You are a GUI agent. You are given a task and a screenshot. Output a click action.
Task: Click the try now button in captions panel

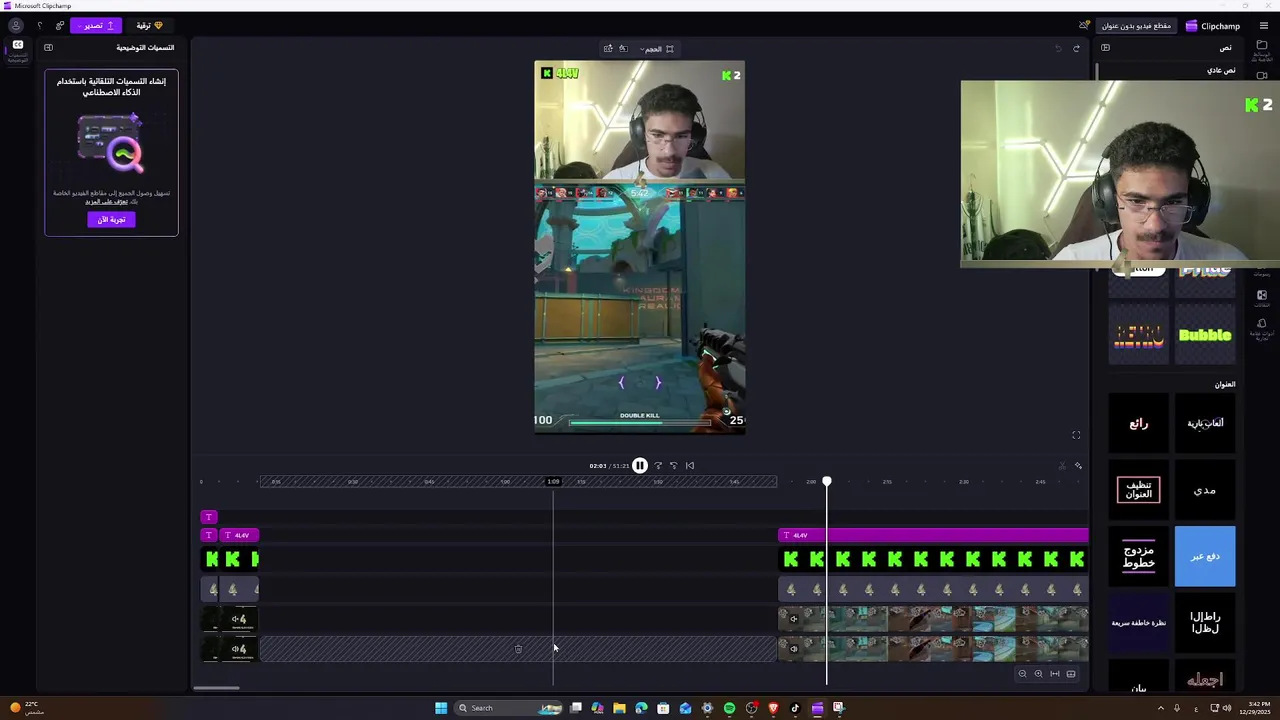111,219
